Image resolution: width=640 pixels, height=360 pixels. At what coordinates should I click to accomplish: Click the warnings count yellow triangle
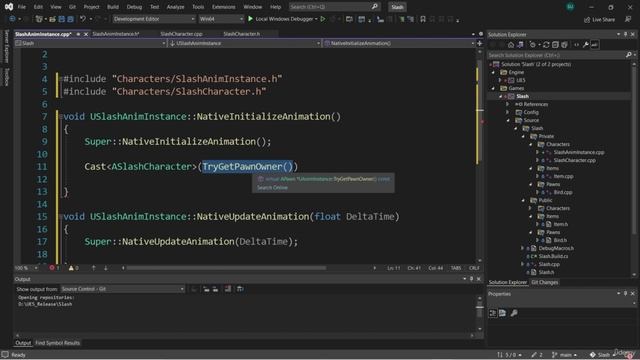click(x=71, y=268)
